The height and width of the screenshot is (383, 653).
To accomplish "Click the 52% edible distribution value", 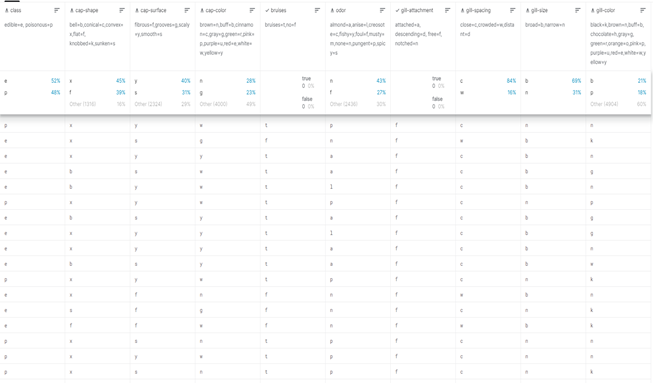I will point(55,81).
